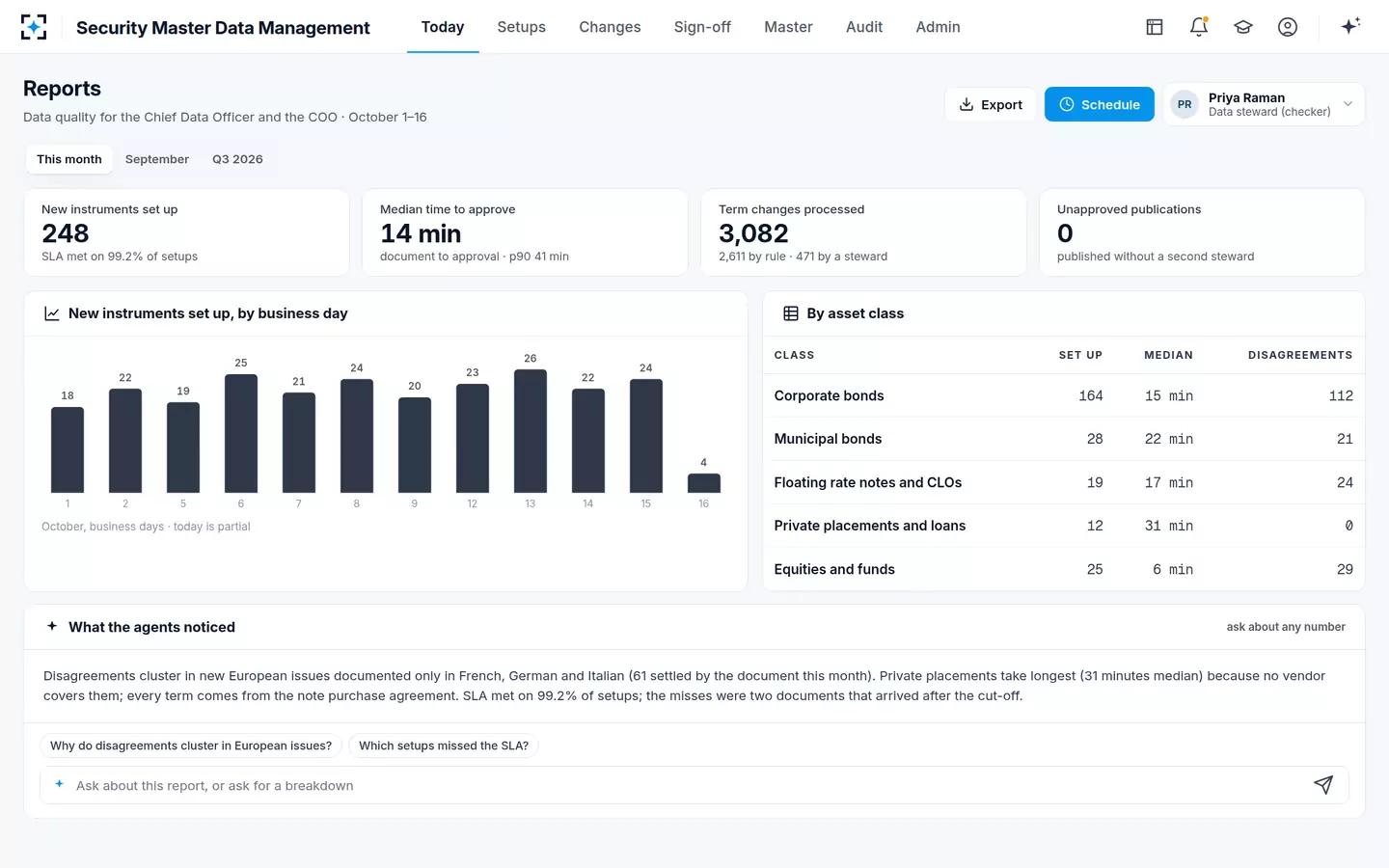
Task: Click the sparkle icon beside What the agents noticed
Action: [52, 626]
